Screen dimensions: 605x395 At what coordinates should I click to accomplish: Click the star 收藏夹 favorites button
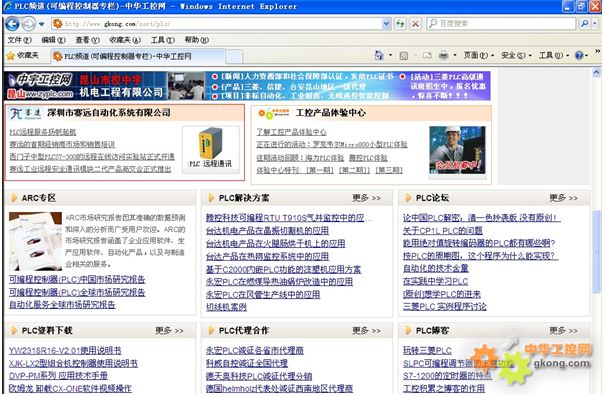[x=23, y=56]
